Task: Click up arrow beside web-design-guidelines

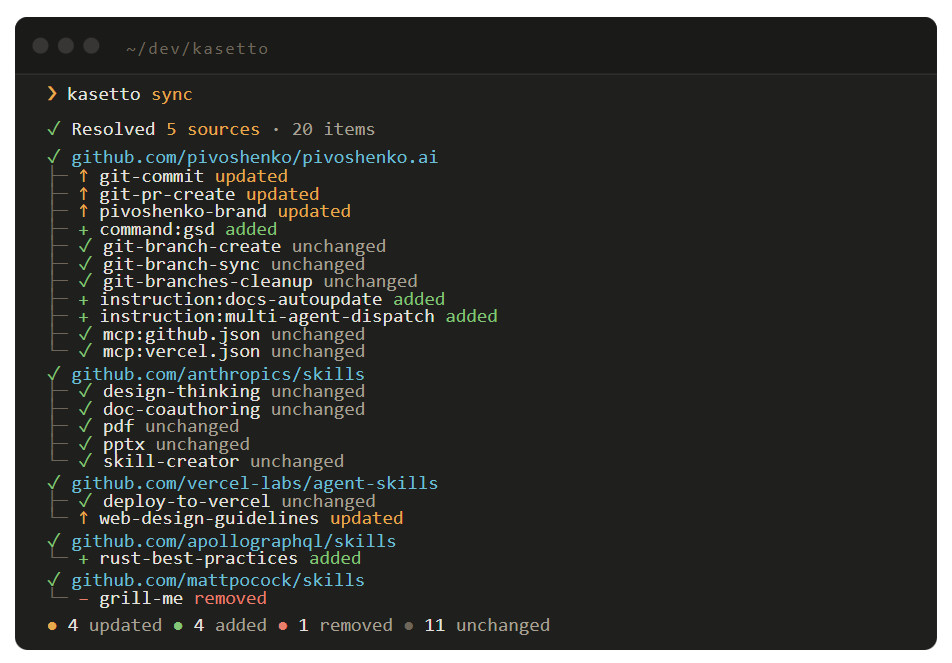Action: coord(84,518)
